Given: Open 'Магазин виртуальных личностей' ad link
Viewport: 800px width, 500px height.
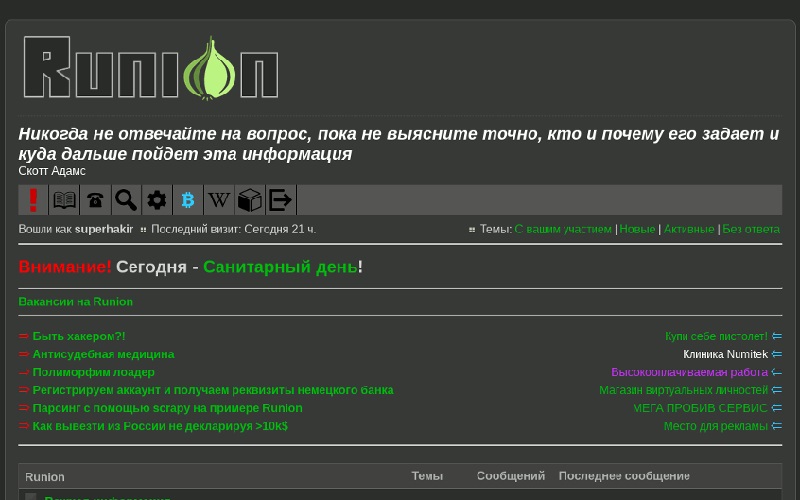Looking at the screenshot, I should (x=684, y=390).
